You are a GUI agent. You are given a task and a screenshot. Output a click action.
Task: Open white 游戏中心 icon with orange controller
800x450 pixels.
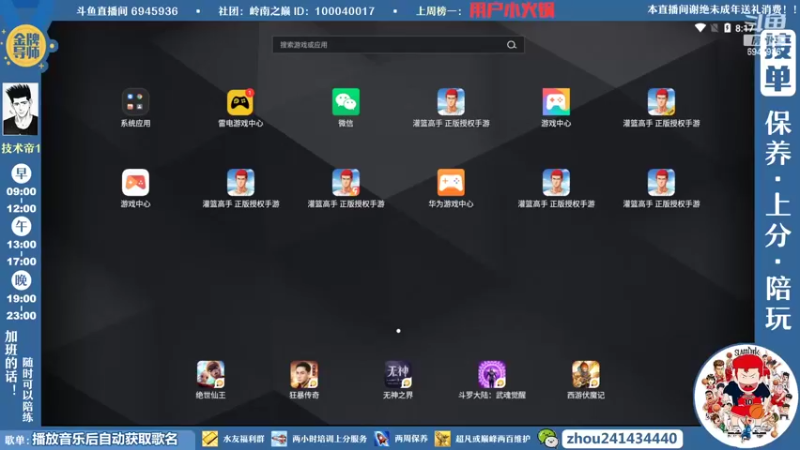135,183
